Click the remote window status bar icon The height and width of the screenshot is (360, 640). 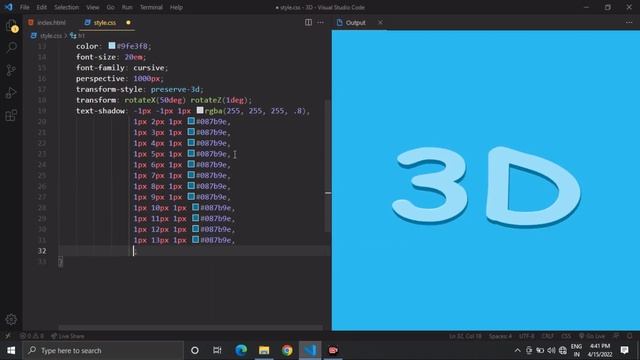[8, 336]
